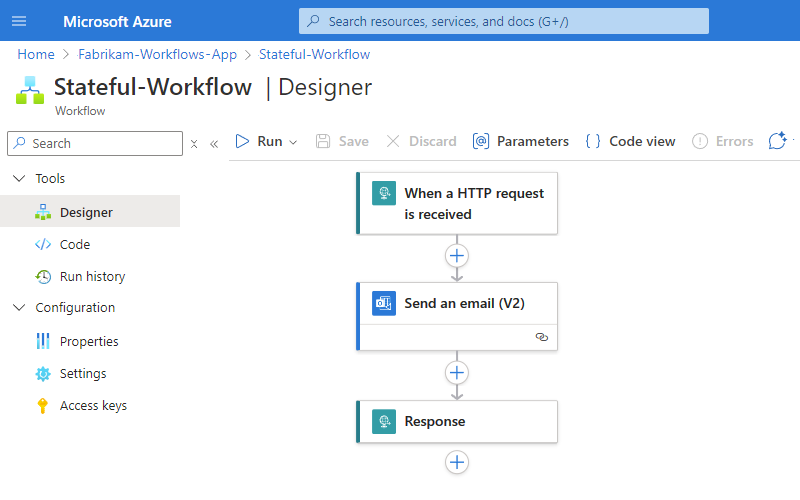Viewport: 800px width, 500px height.
Task: Click the connection link icon on email action
Action: click(x=542, y=338)
